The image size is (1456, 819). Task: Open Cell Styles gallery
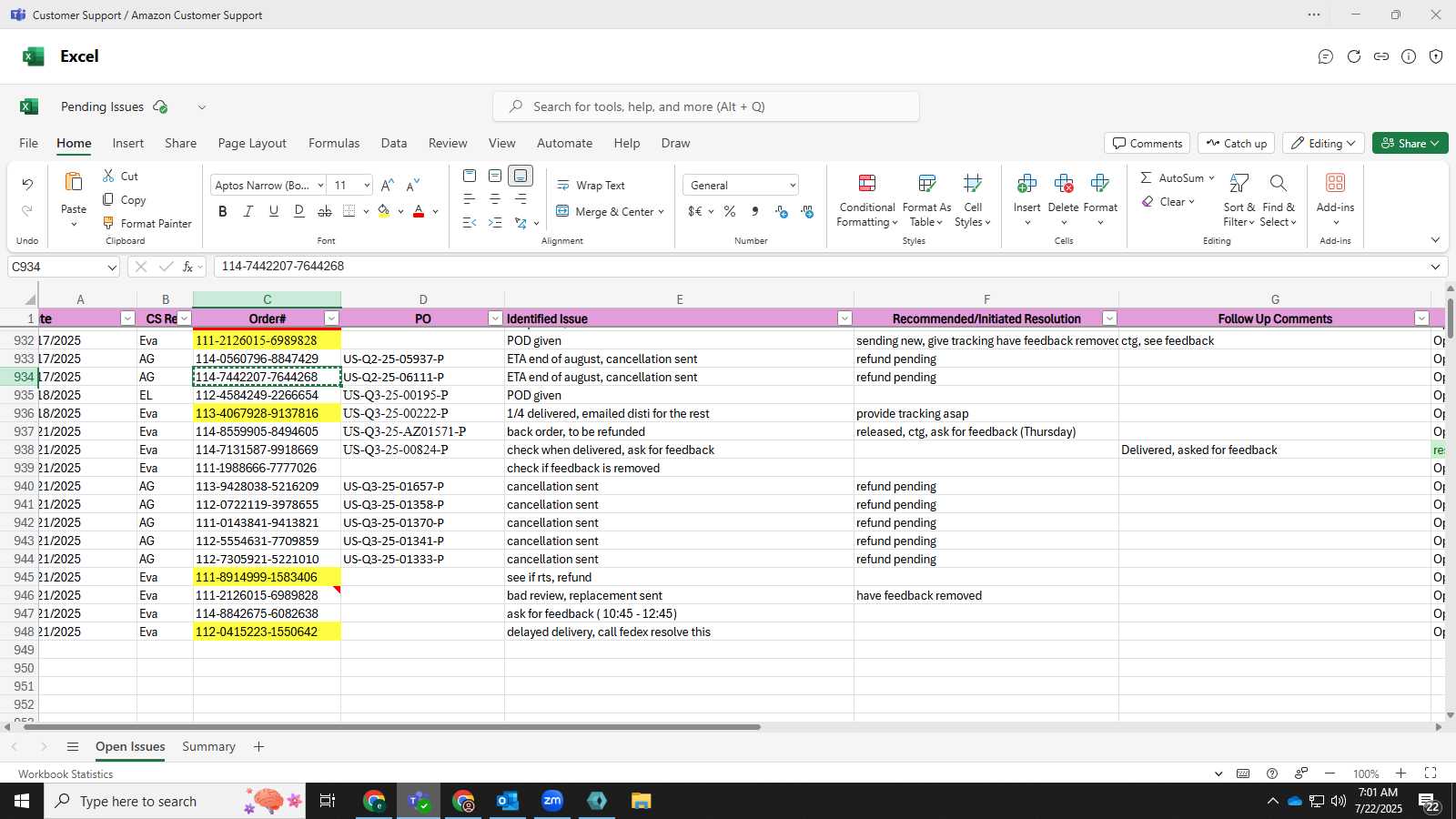[x=973, y=200]
